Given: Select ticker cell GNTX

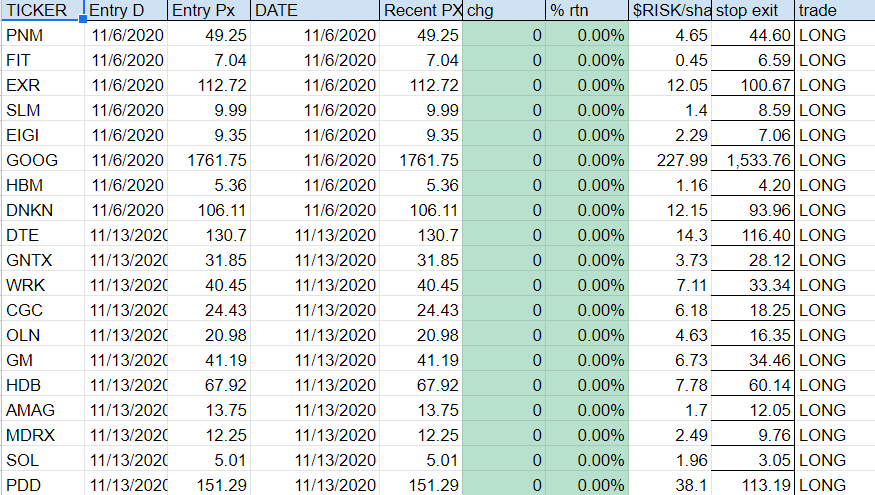Looking at the screenshot, I should (x=42, y=260).
